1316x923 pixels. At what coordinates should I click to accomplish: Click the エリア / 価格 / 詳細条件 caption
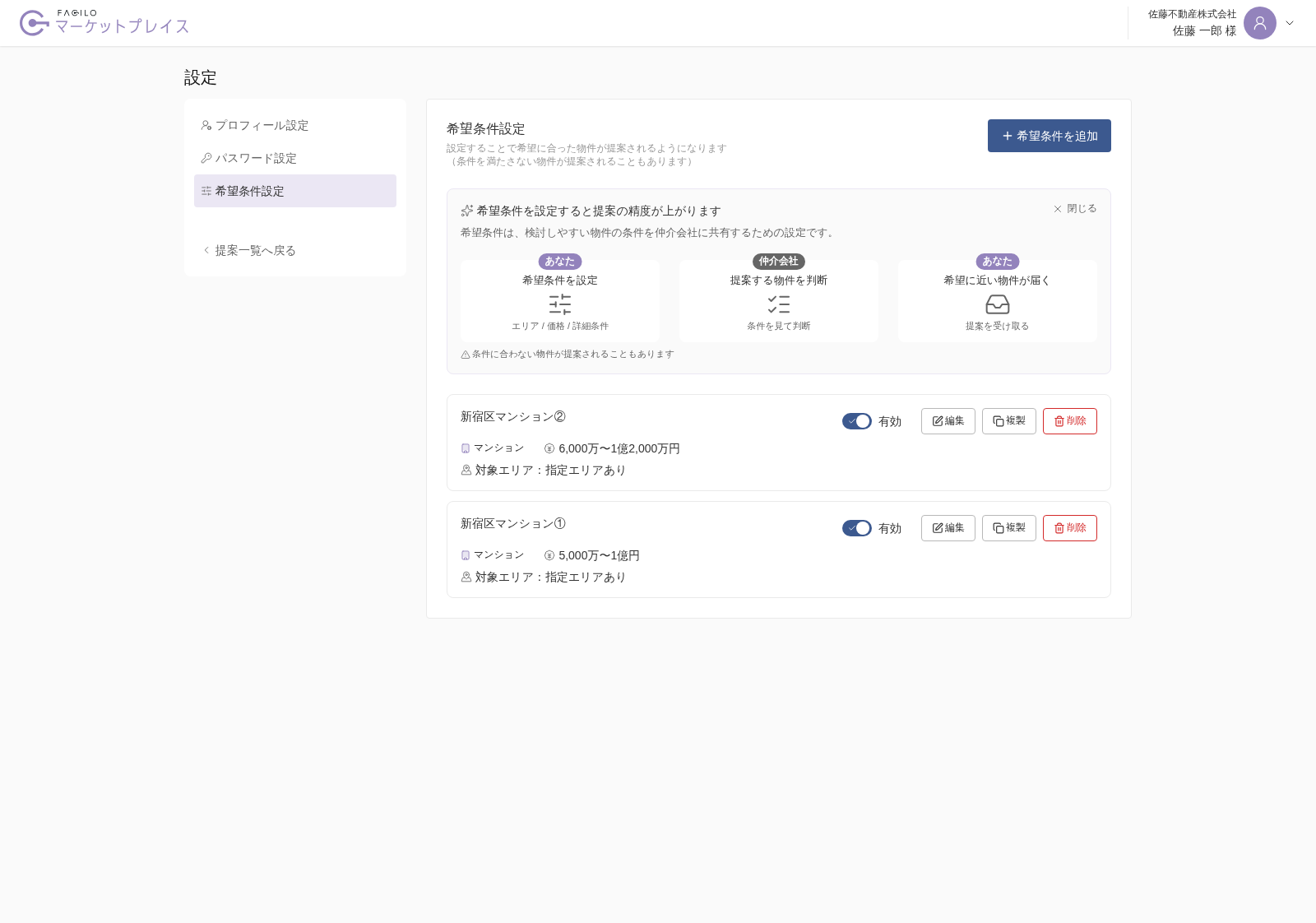click(560, 327)
